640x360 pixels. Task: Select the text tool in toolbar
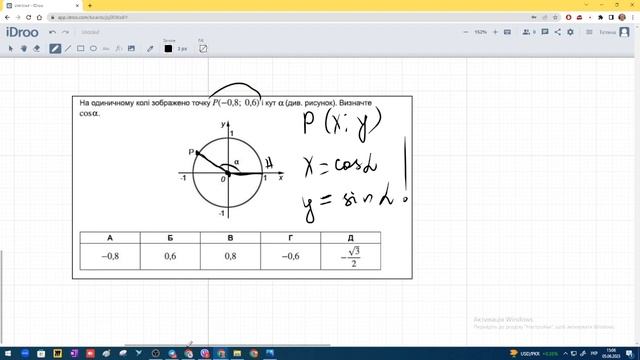(106, 49)
